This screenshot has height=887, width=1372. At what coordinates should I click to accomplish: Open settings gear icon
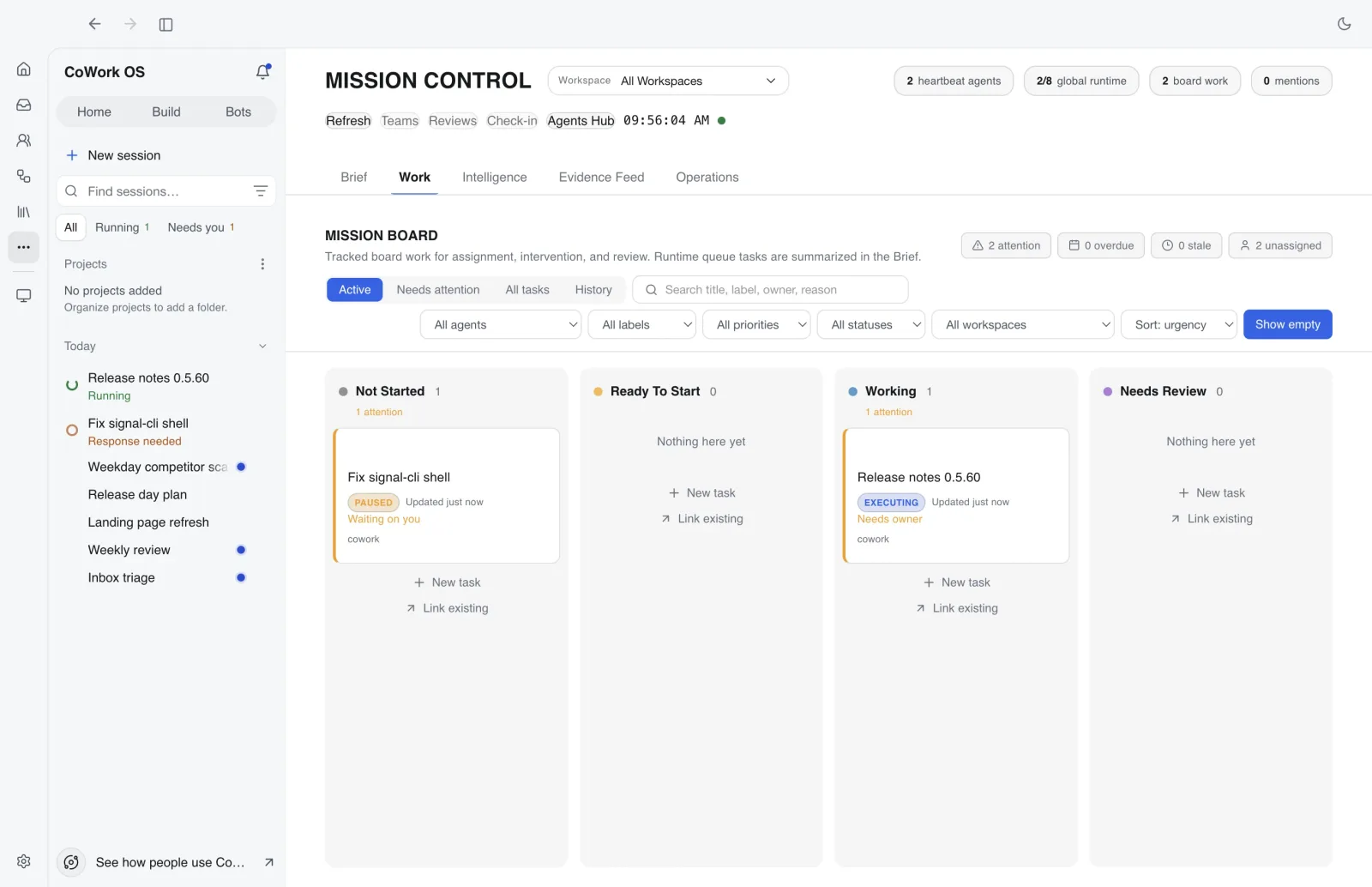[24, 861]
